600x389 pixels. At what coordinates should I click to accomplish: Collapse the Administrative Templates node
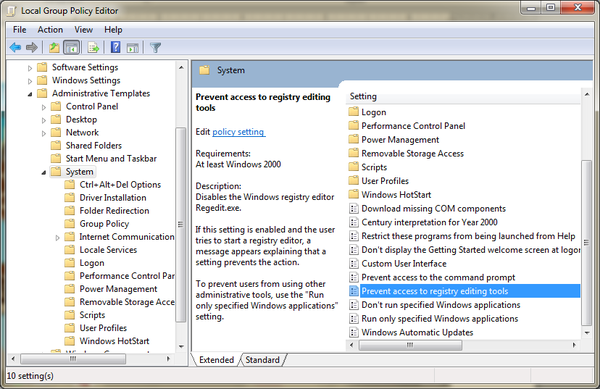(x=30, y=94)
